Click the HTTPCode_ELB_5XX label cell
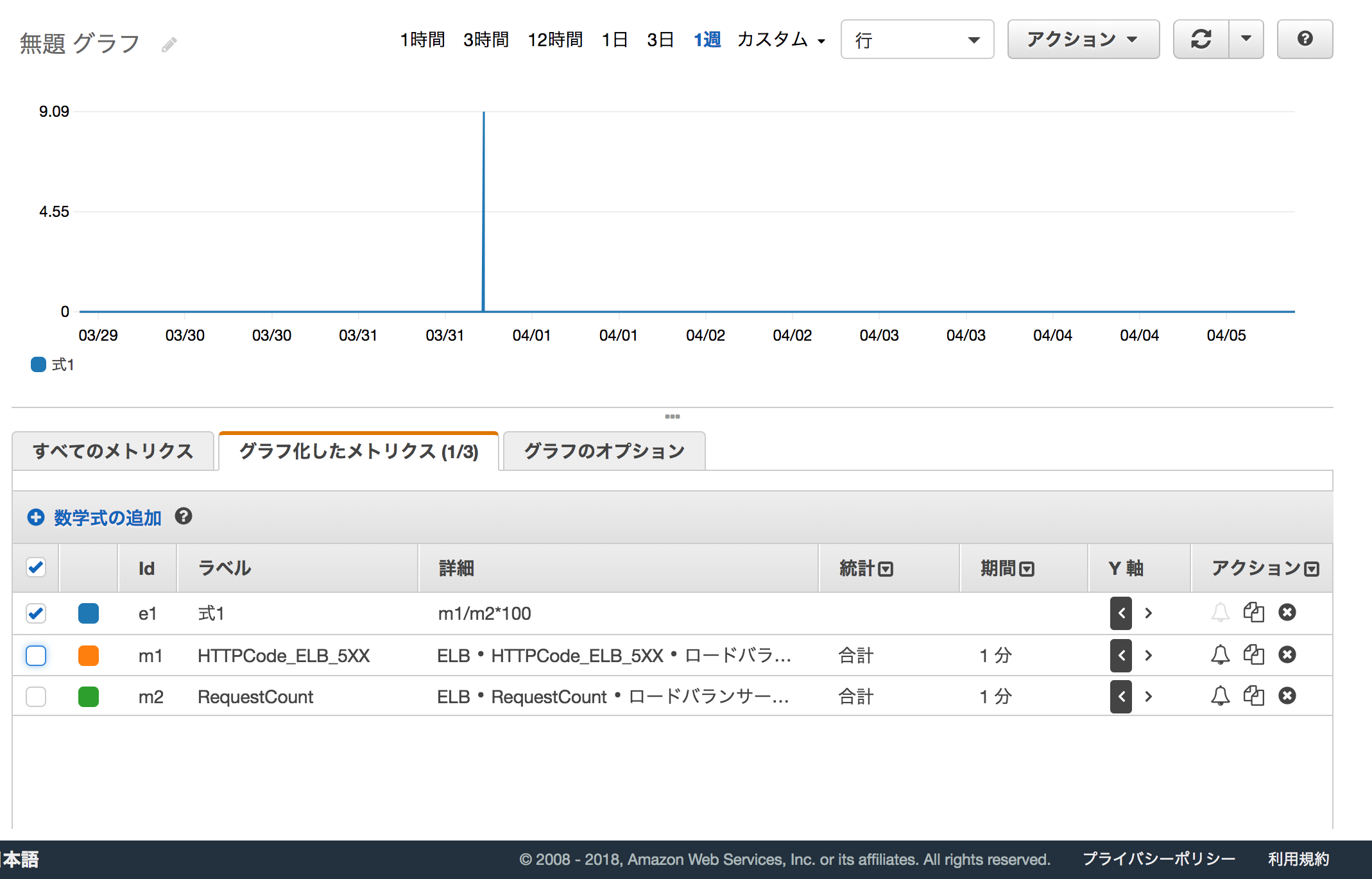Screen dimensions: 1372x879 tap(284, 656)
